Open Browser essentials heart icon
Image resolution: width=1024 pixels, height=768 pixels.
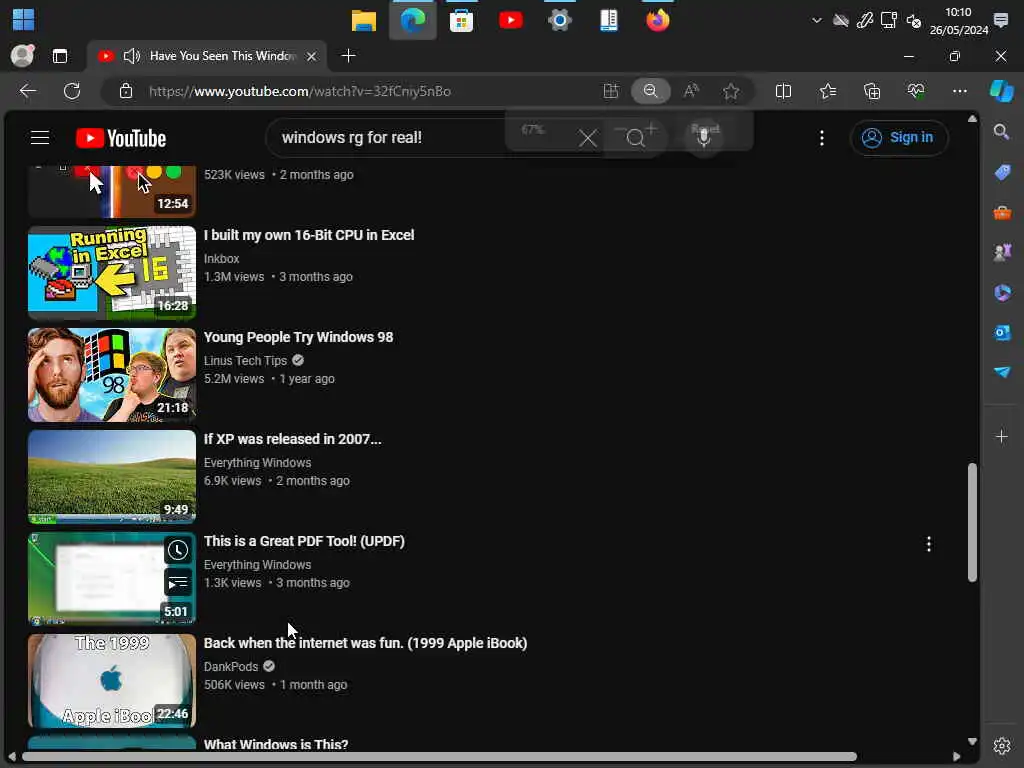916,91
